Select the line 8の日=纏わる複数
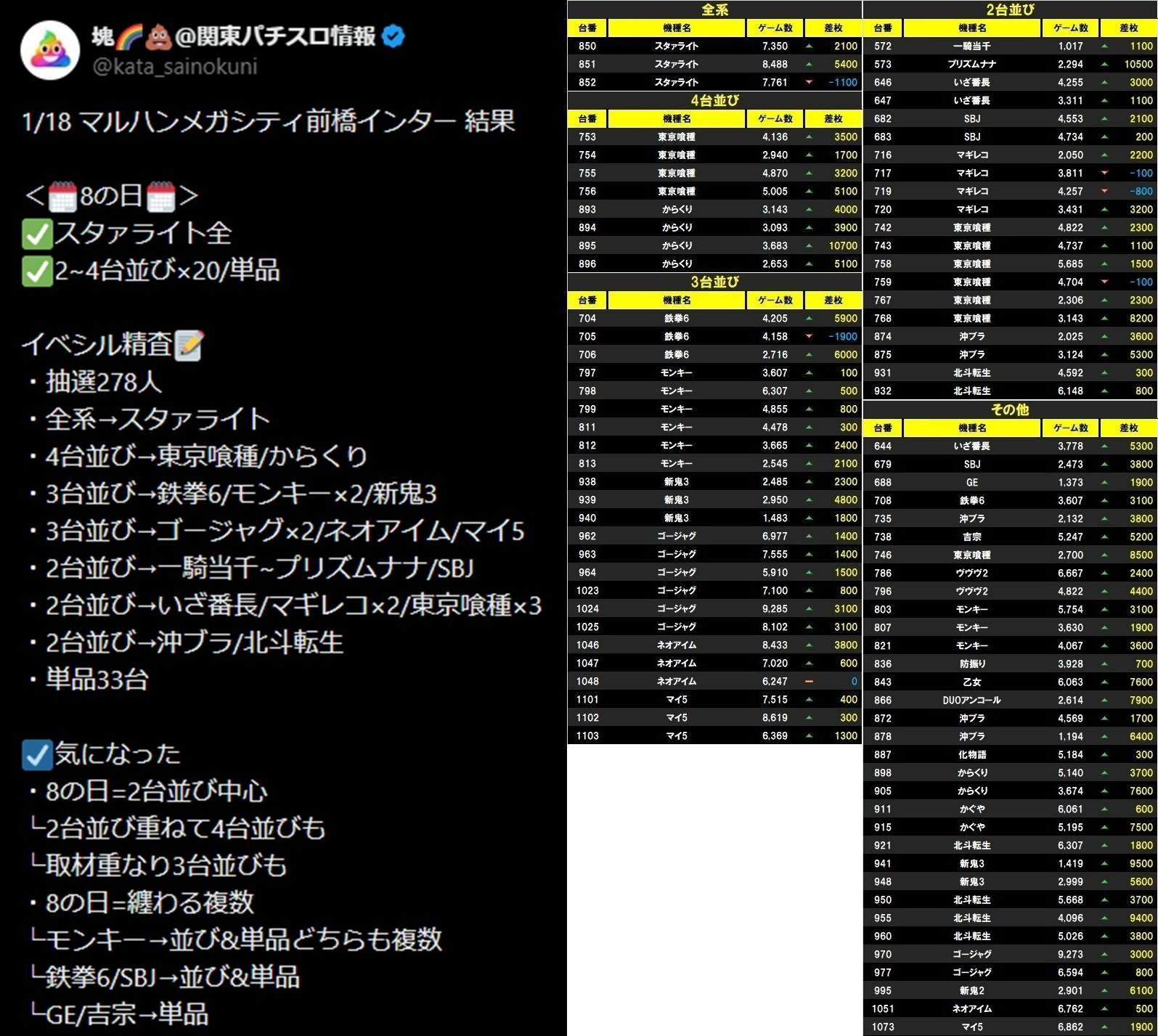Image resolution: width=1158 pixels, height=1036 pixels. click(150, 903)
